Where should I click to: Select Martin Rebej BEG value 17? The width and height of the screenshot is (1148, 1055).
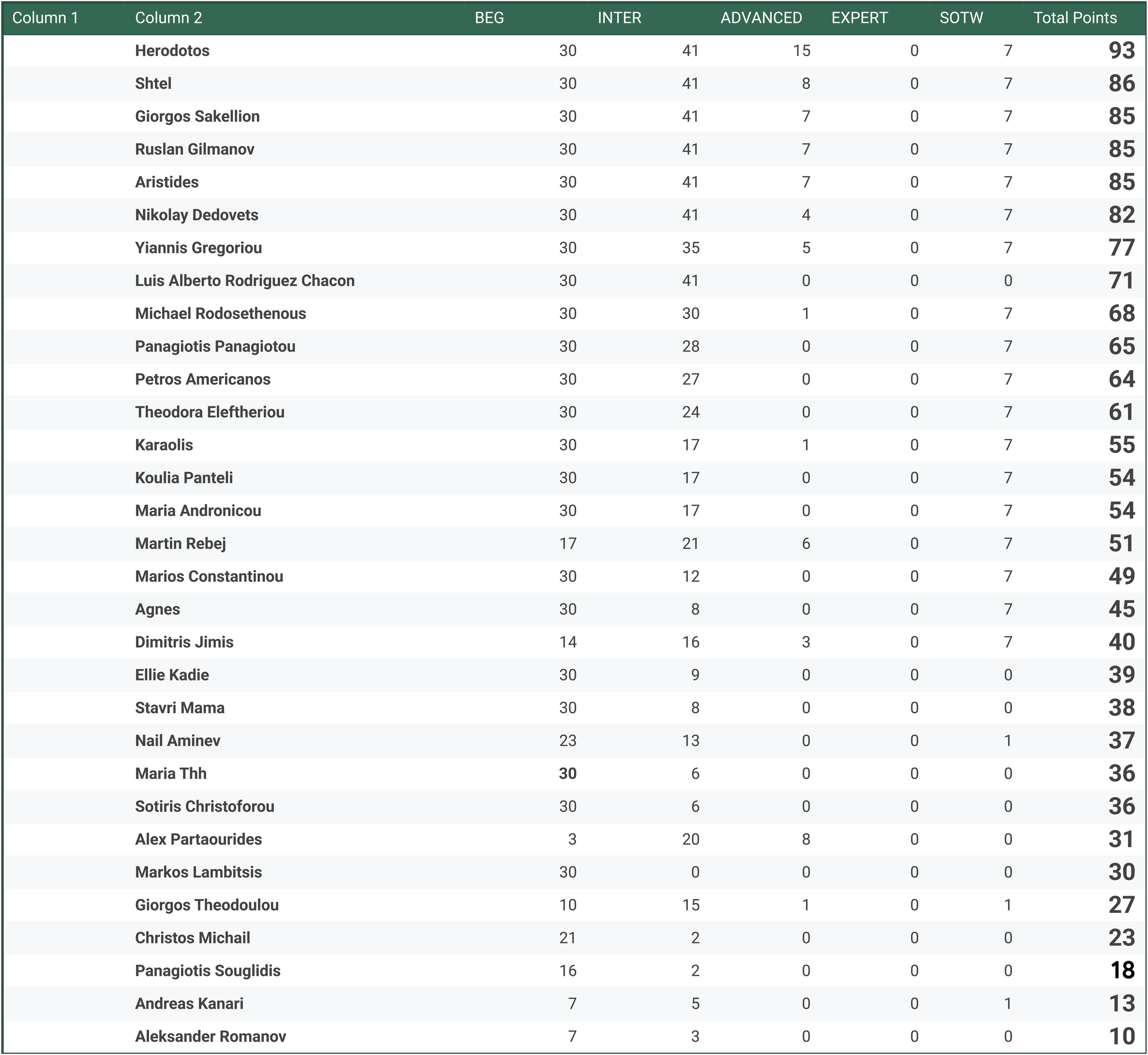pos(567,544)
